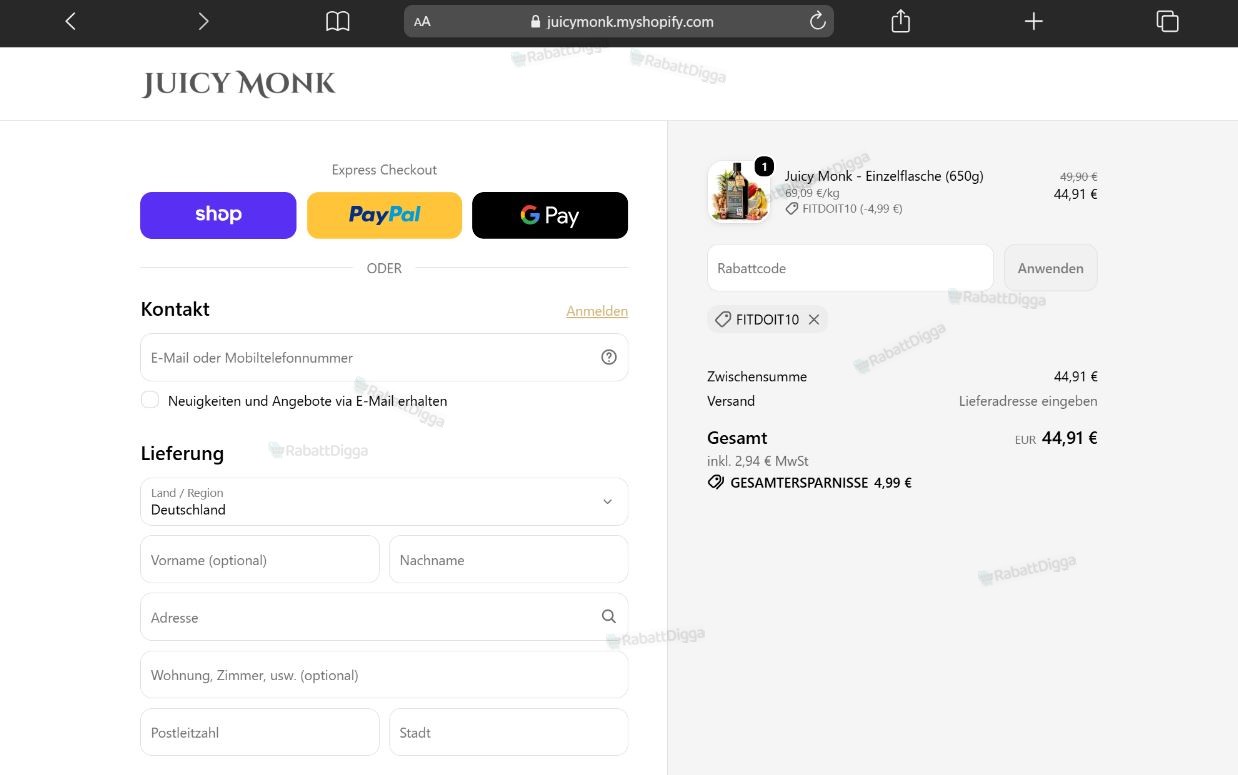
Task: Click the search icon in the Adresse field
Action: click(x=609, y=616)
